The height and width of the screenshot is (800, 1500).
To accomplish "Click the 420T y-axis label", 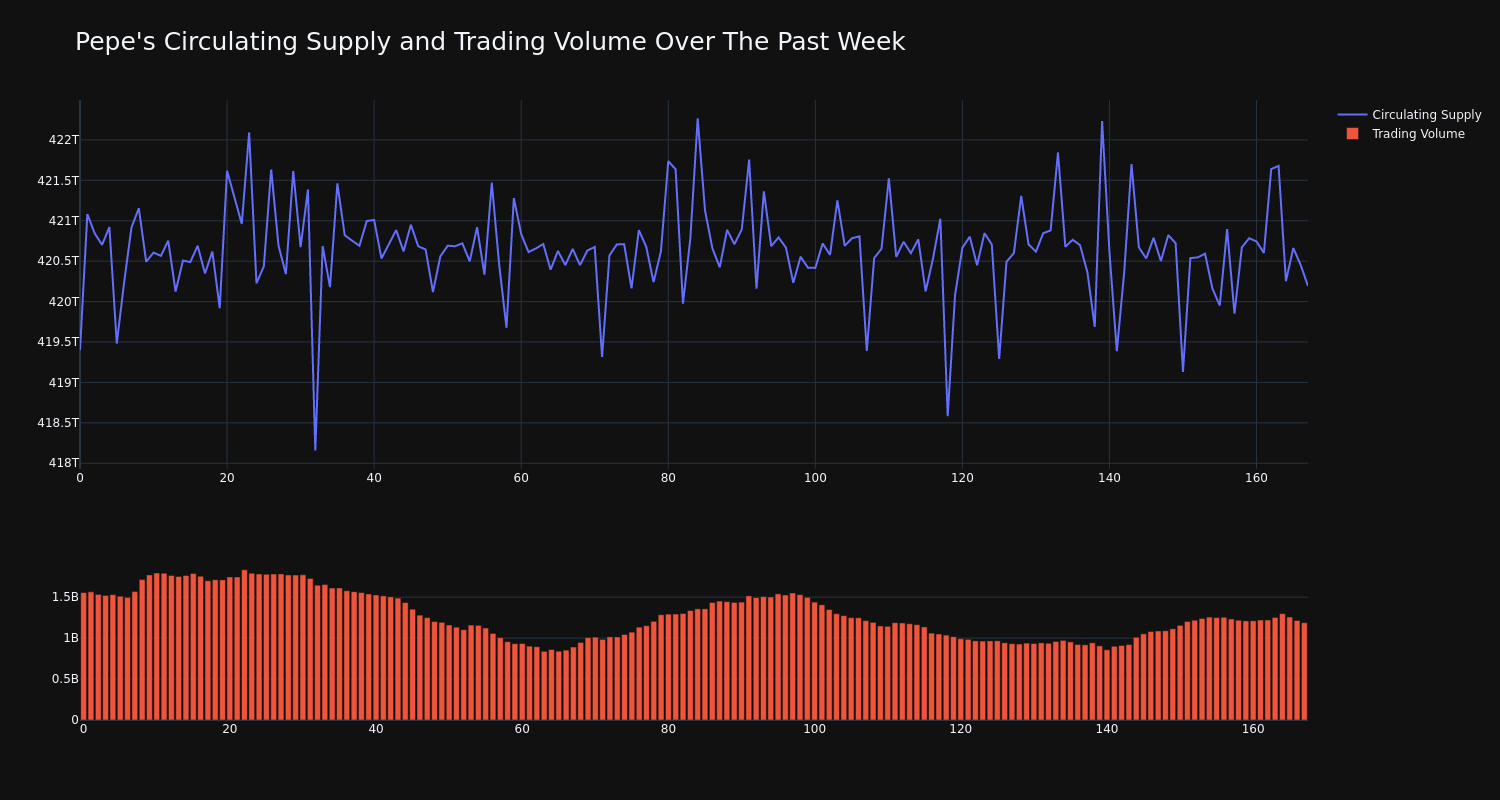I will click(63, 302).
